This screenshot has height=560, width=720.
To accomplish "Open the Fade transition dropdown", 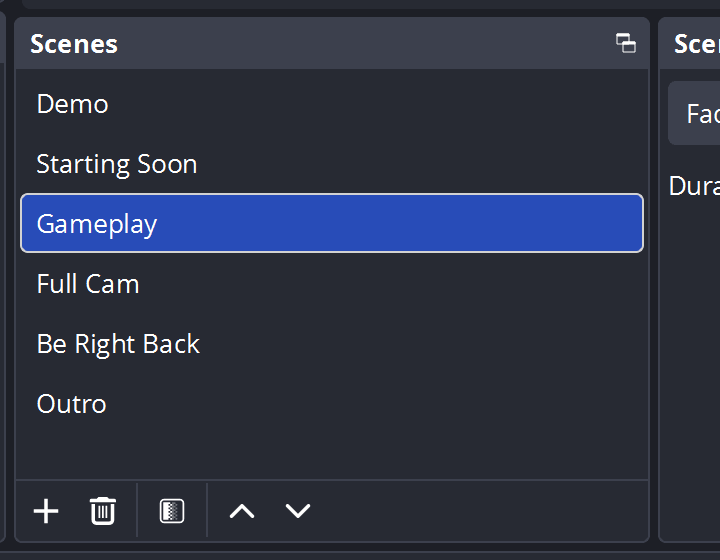I will point(700,114).
